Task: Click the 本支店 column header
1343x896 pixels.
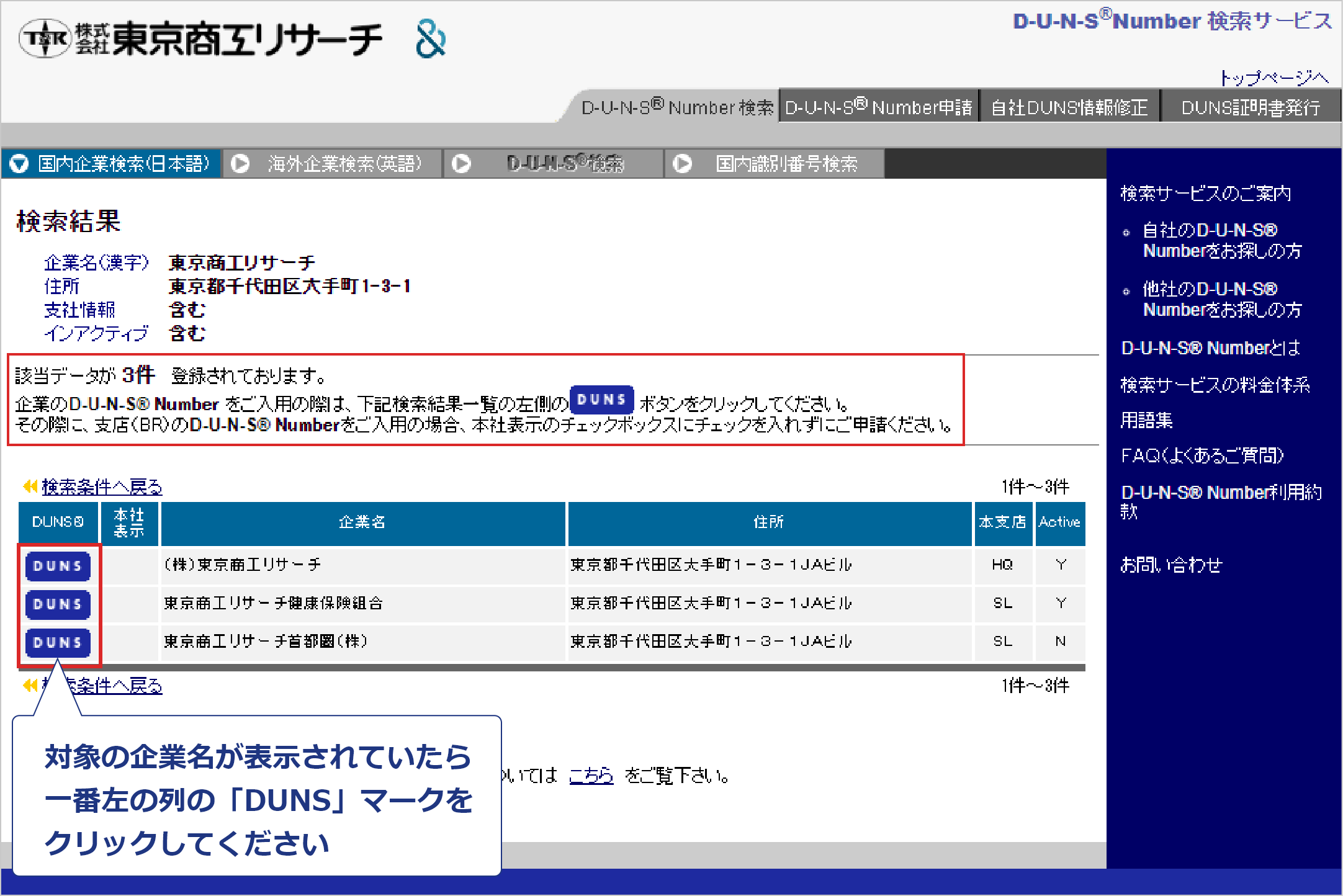Action: [1003, 522]
